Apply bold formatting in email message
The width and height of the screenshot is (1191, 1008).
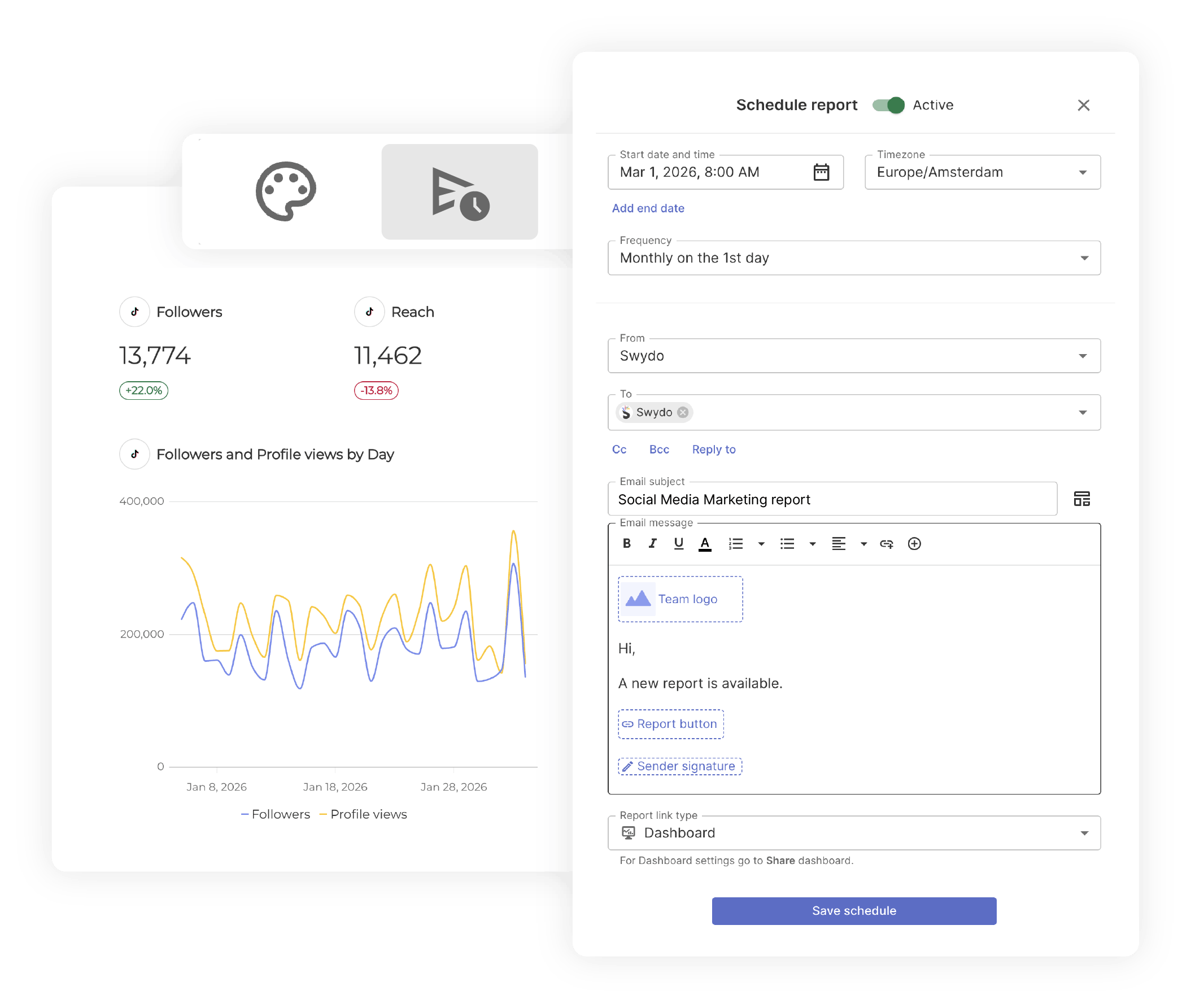[x=626, y=543]
